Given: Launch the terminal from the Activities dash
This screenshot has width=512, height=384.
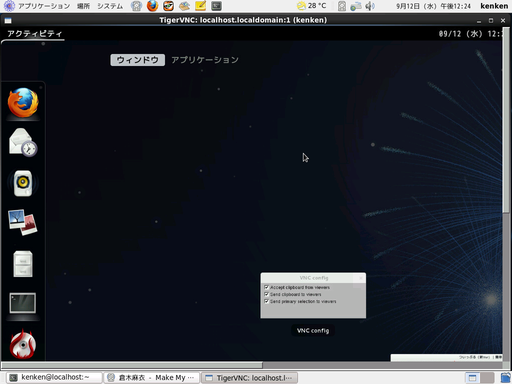Looking at the screenshot, I should (x=23, y=303).
